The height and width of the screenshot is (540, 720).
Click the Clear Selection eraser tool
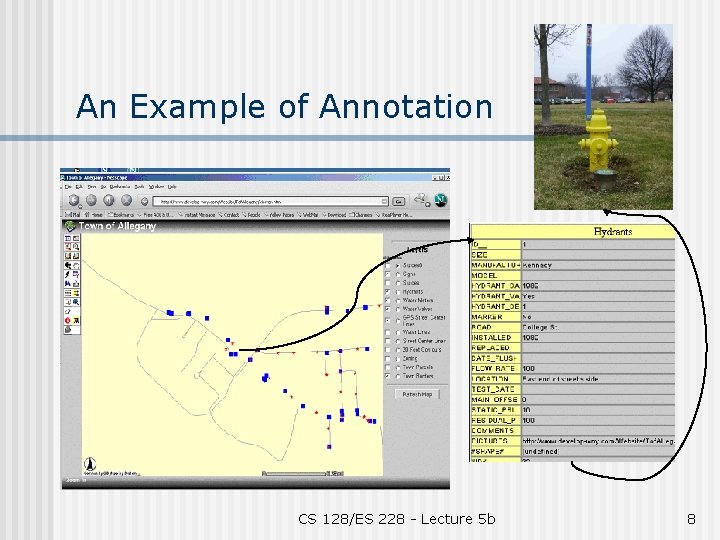[68, 312]
